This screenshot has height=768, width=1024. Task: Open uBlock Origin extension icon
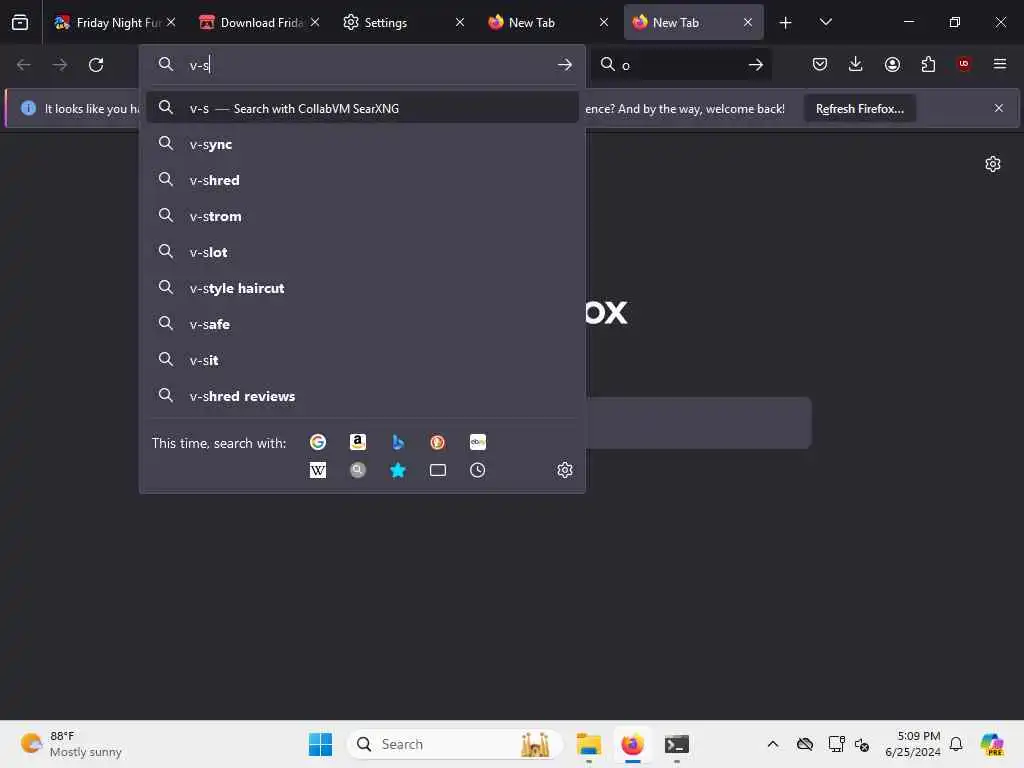pyautogui.click(x=964, y=64)
